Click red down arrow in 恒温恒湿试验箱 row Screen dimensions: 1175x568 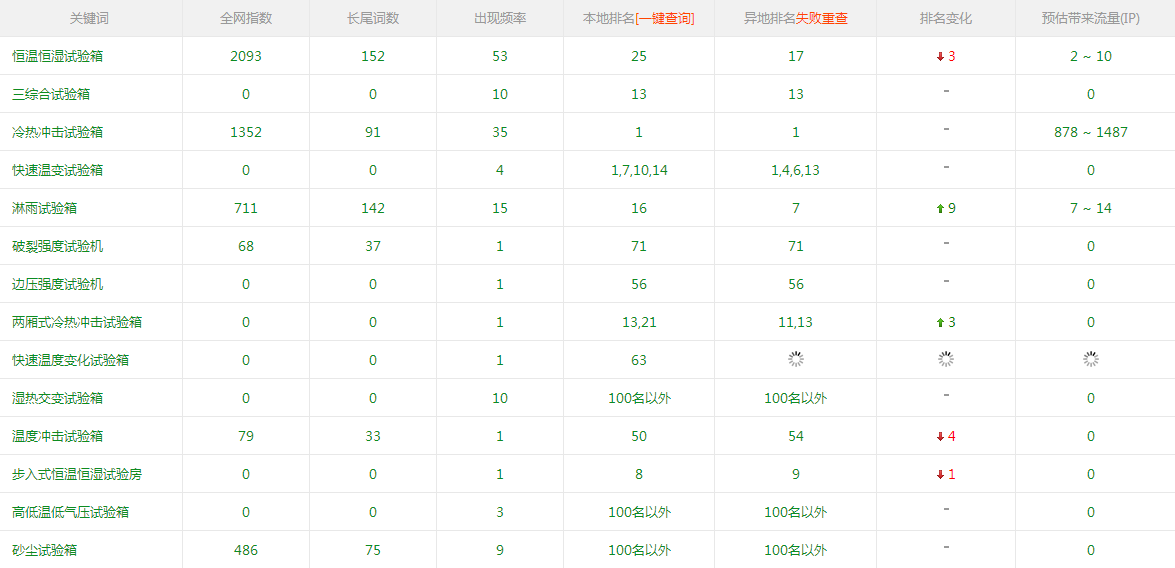pos(940,57)
